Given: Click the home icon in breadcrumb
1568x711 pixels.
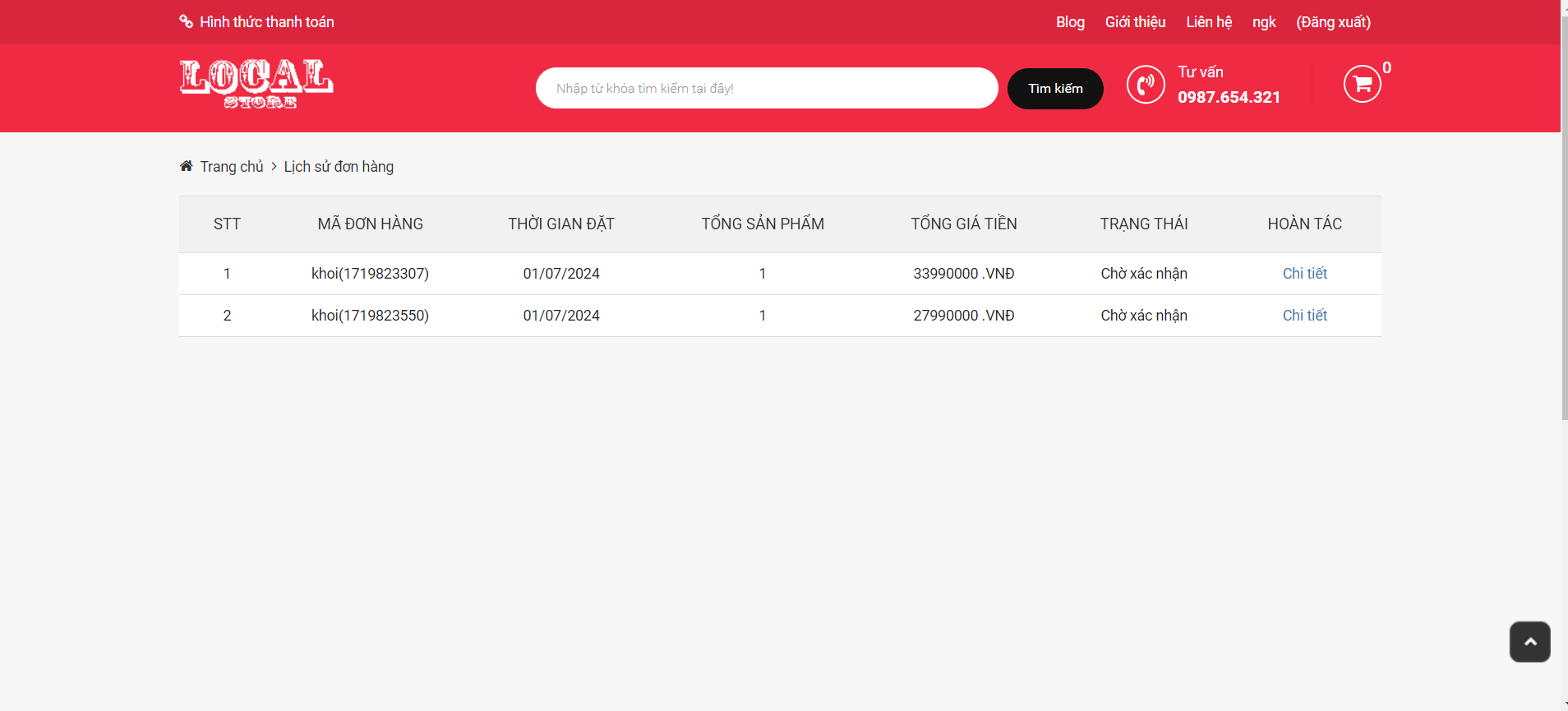Looking at the screenshot, I should point(187,166).
